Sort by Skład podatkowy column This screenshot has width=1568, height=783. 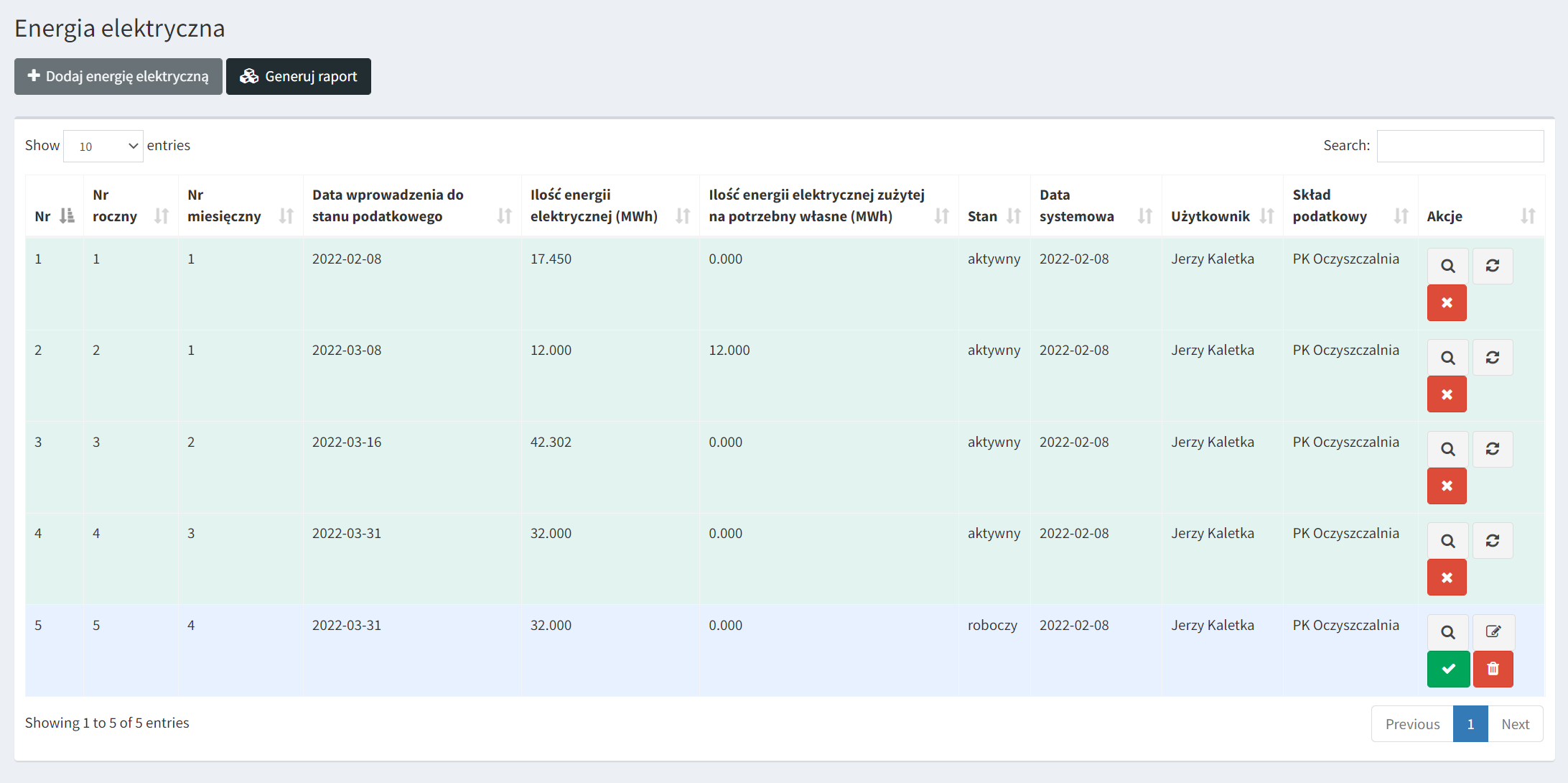click(1350, 206)
